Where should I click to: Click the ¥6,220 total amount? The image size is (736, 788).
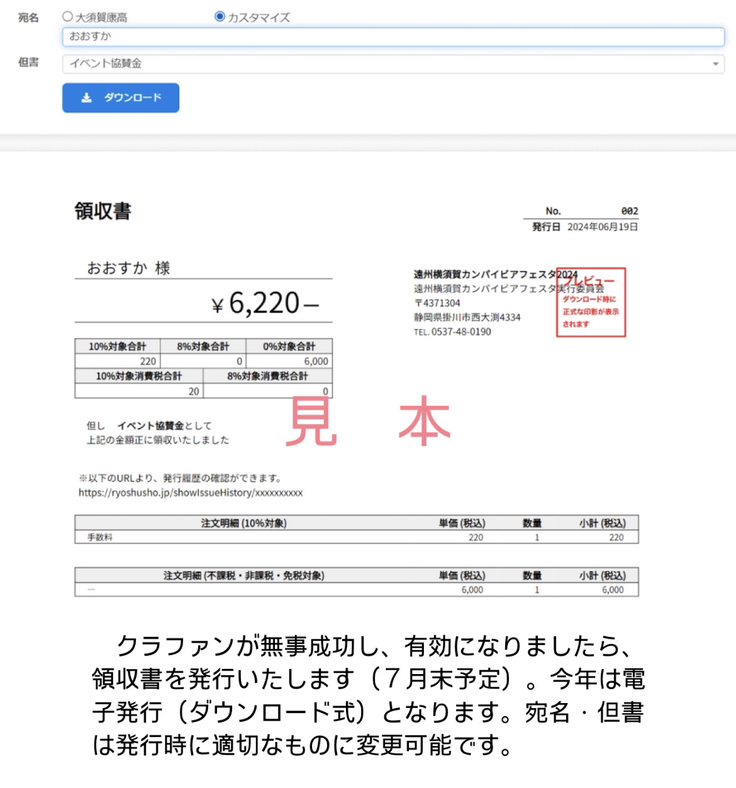click(264, 304)
